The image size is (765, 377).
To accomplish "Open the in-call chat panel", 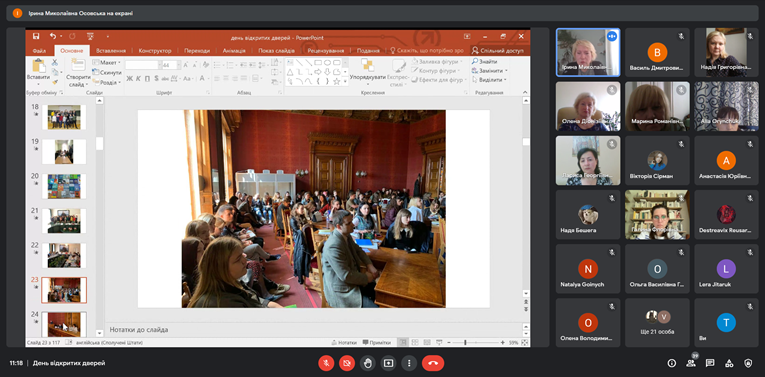I will [710, 363].
